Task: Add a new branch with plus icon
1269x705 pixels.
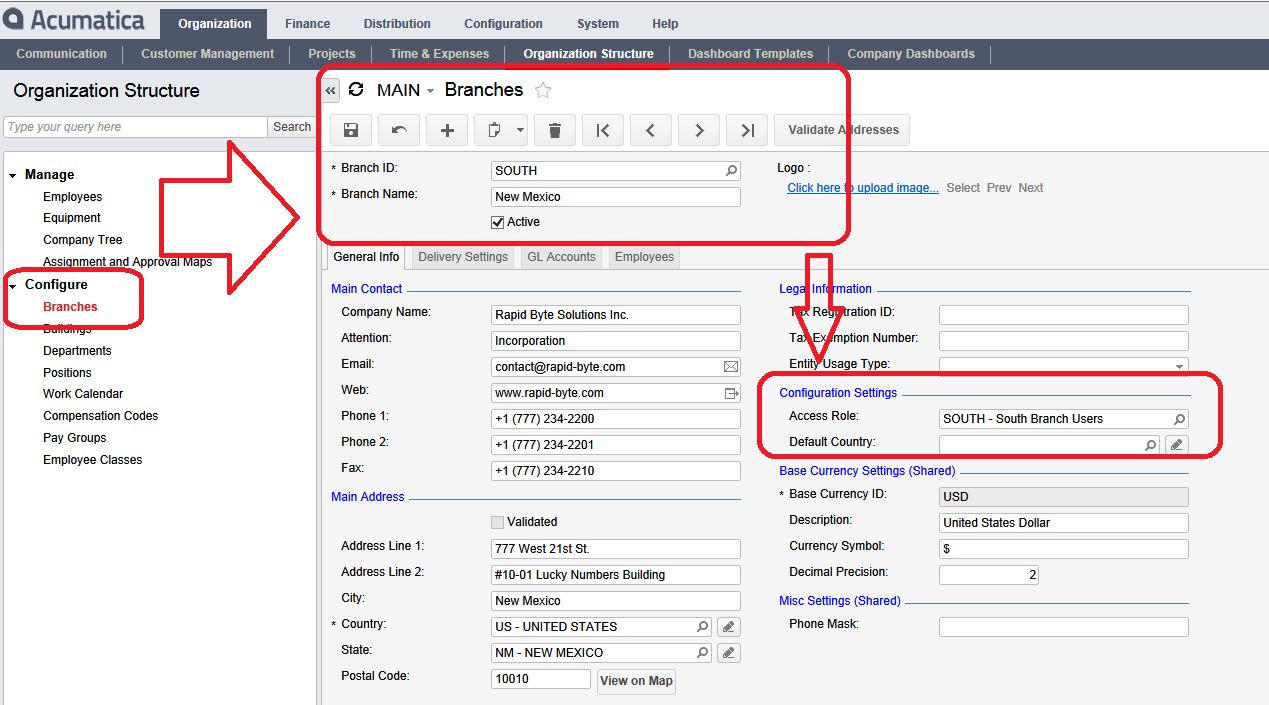Action: (x=447, y=130)
